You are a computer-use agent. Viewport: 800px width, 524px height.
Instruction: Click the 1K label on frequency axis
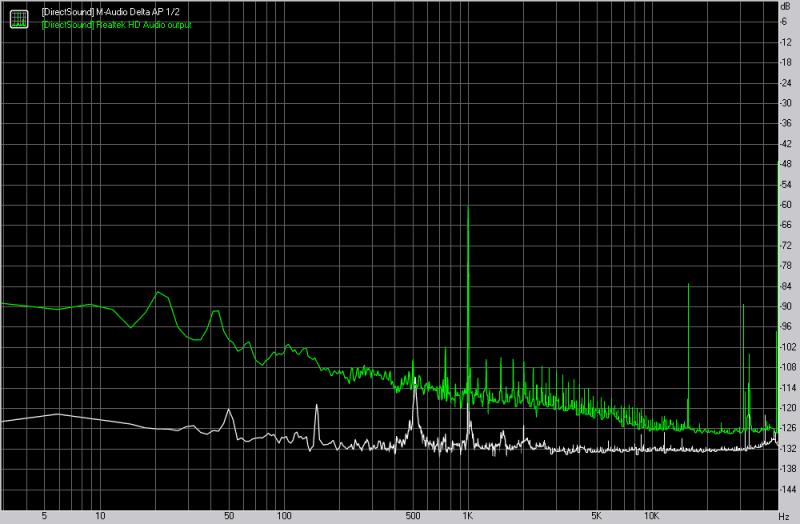click(x=468, y=516)
